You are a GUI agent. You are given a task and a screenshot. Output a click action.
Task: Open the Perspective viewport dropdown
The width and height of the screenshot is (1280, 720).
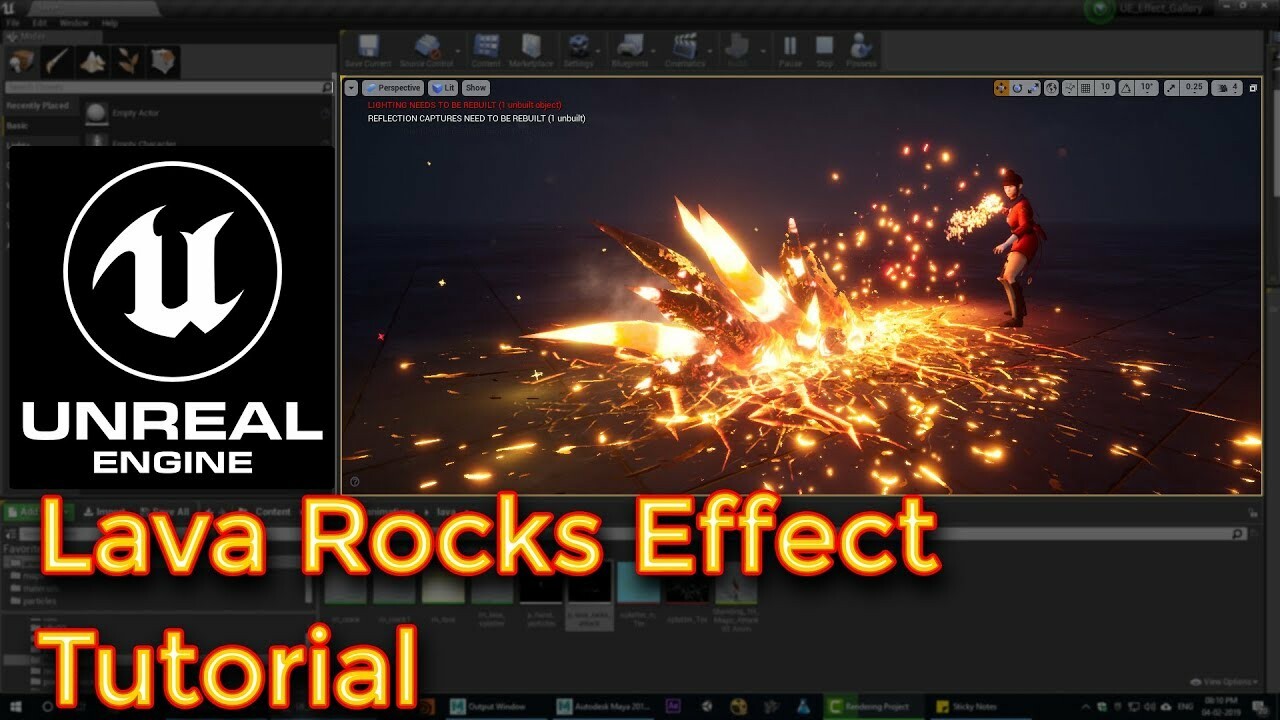394,87
